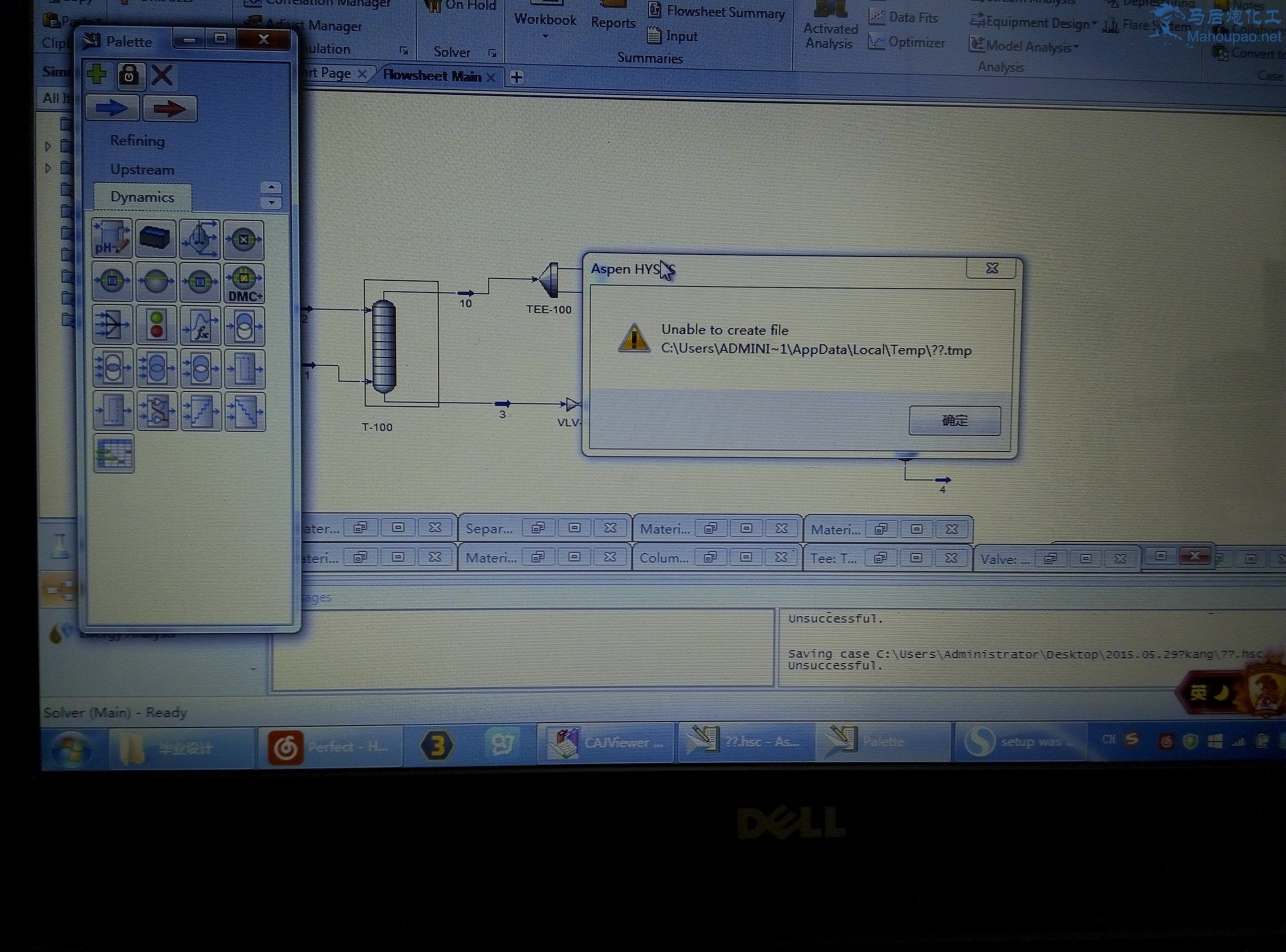This screenshot has width=1286, height=952.
Task: Select the pH control operation icon
Action: click(112, 238)
